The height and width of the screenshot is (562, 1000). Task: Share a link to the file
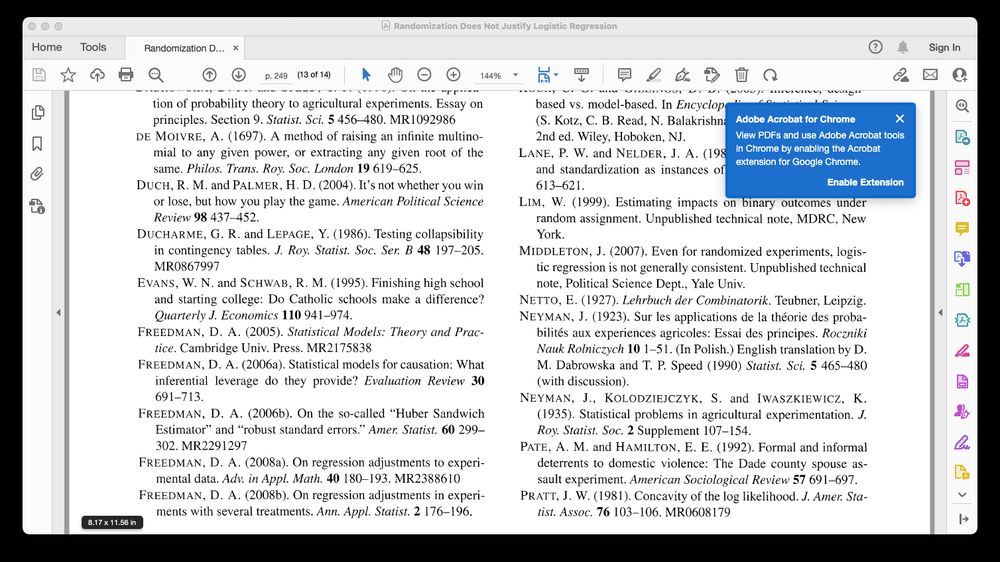(901, 75)
